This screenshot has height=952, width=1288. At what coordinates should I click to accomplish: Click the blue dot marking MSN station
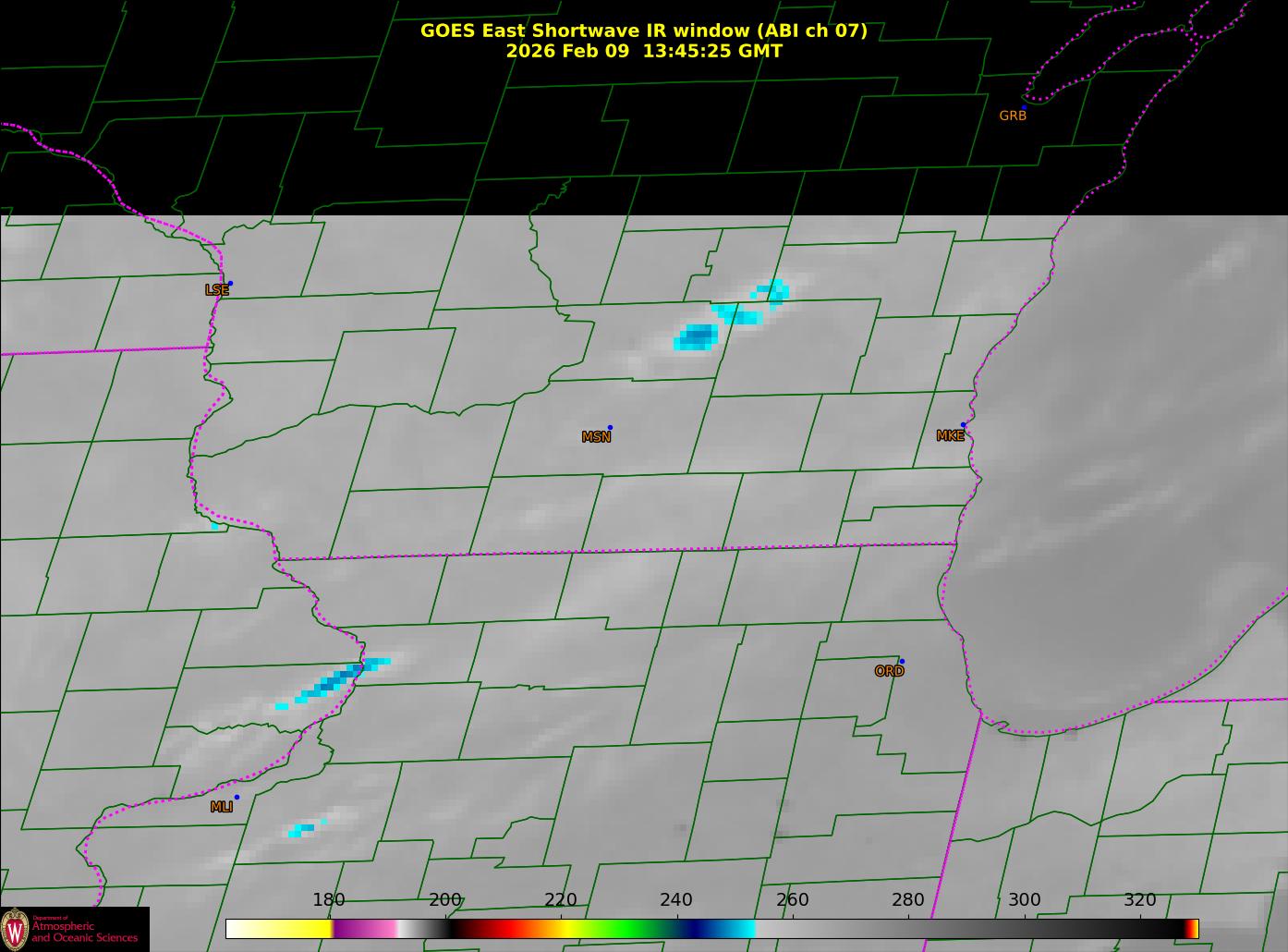[610, 428]
